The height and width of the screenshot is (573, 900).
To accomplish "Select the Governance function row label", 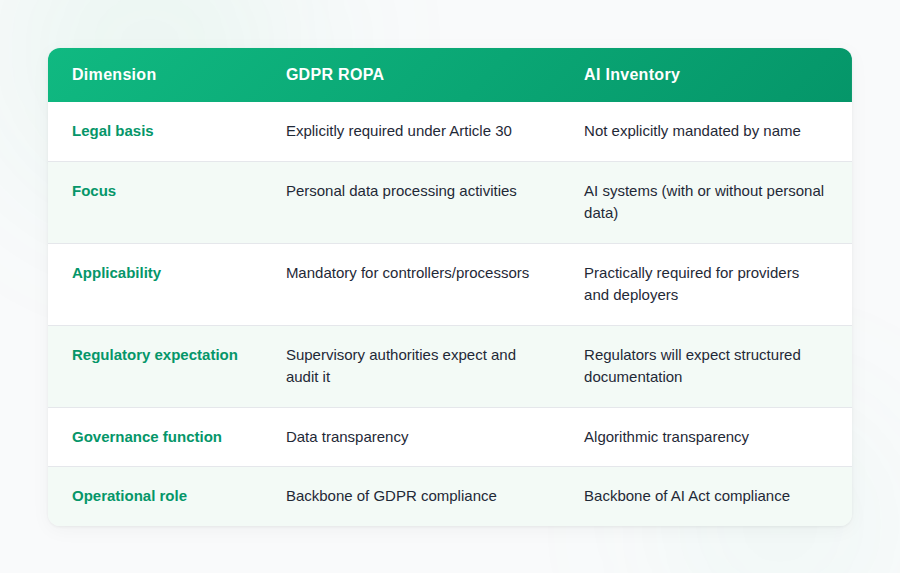I will 147,437.
